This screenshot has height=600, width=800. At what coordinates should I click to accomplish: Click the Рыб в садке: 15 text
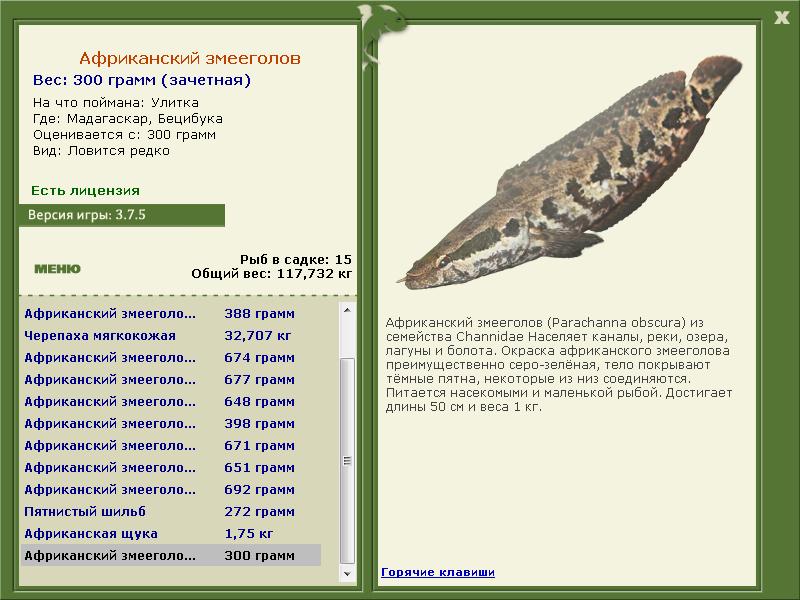coord(296,259)
